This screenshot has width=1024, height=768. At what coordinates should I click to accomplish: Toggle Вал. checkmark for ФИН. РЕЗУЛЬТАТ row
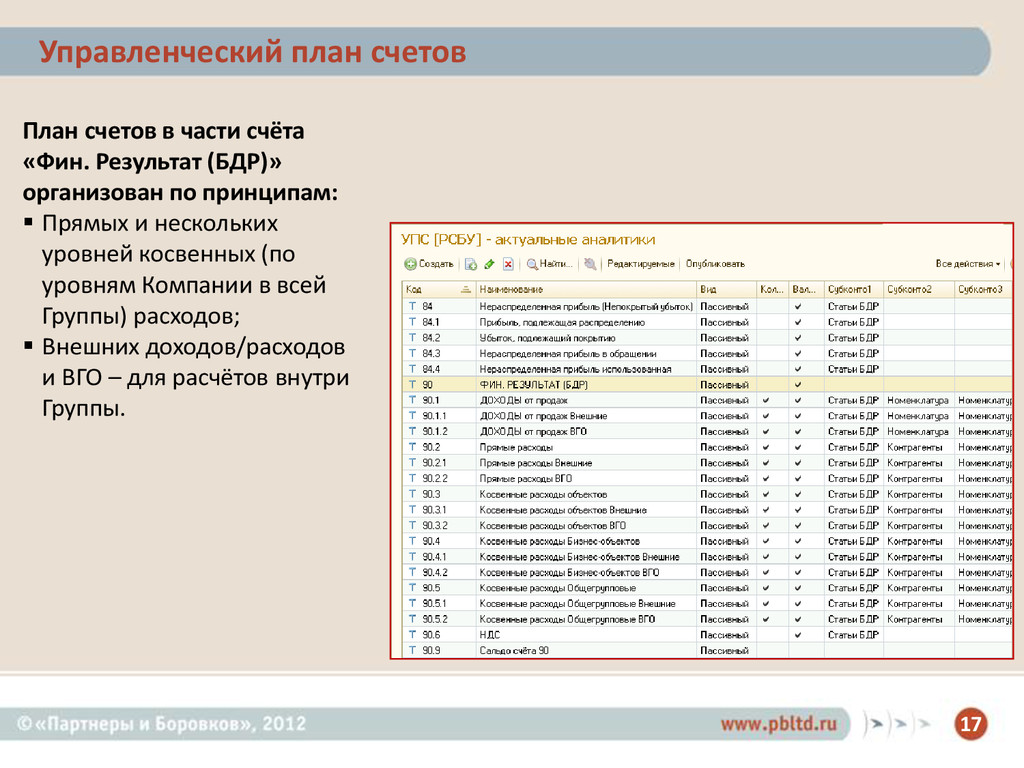(x=798, y=385)
